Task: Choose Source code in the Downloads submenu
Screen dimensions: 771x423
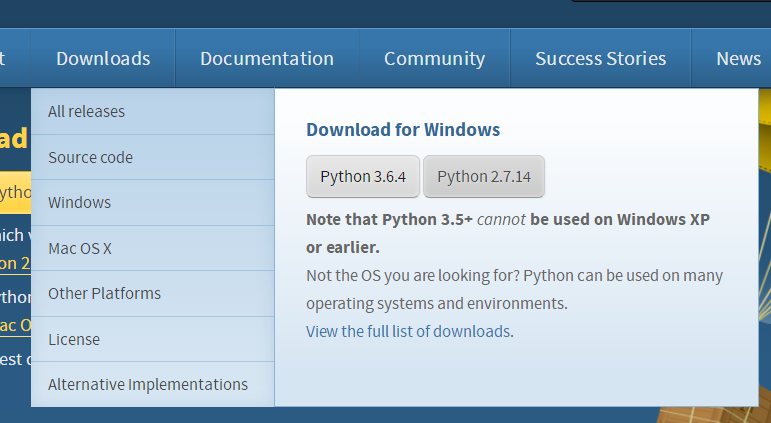Action: [x=152, y=157]
